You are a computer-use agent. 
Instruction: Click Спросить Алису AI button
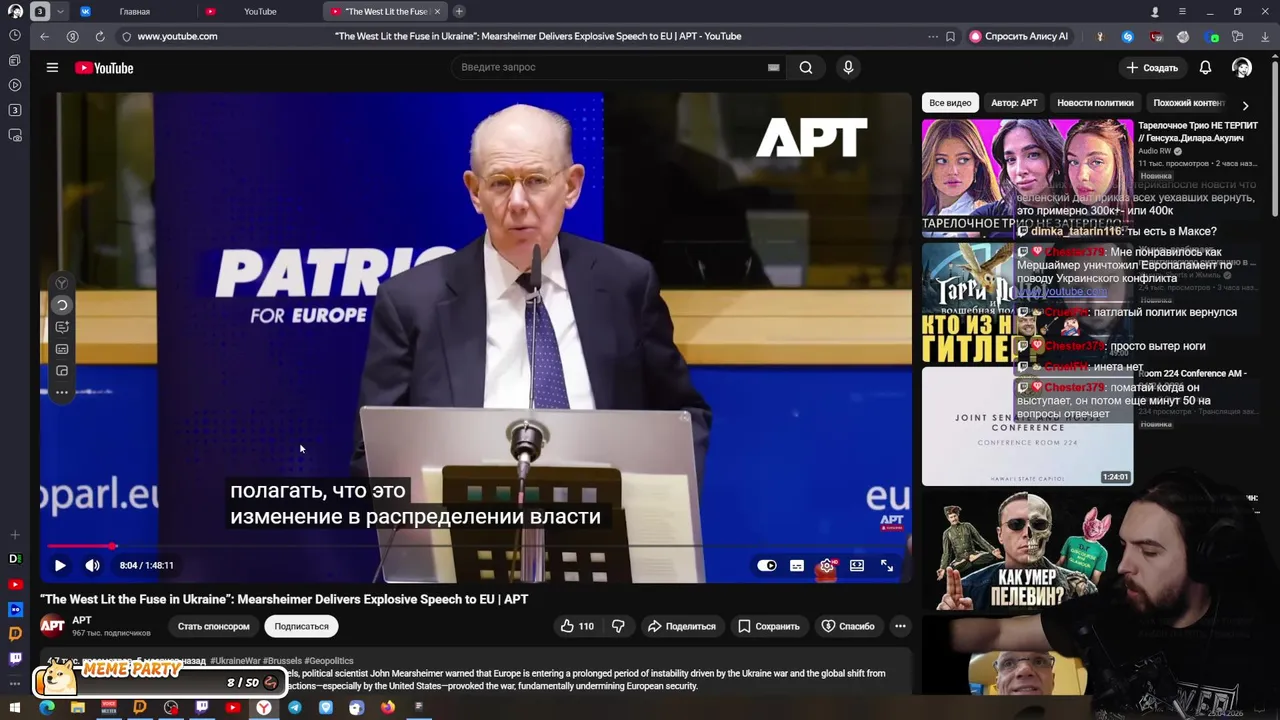pos(1019,36)
